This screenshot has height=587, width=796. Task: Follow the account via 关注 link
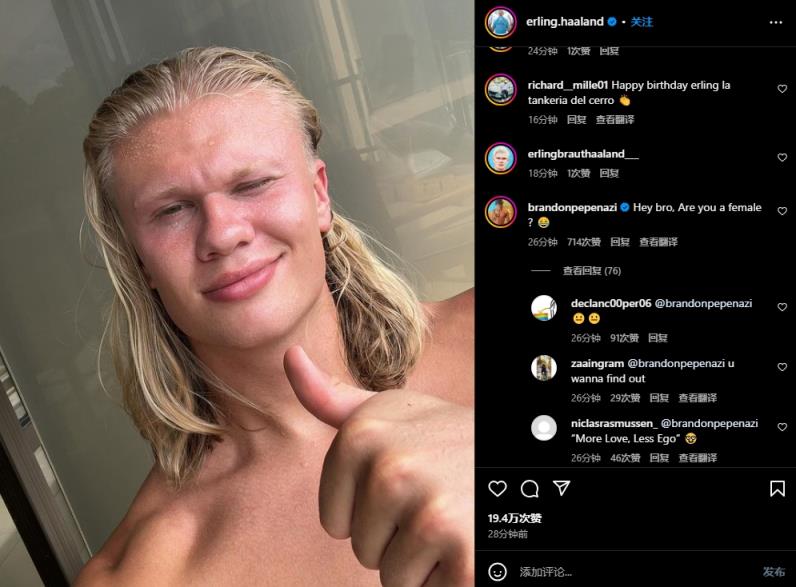pyautogui.click(x=642, y=22)
